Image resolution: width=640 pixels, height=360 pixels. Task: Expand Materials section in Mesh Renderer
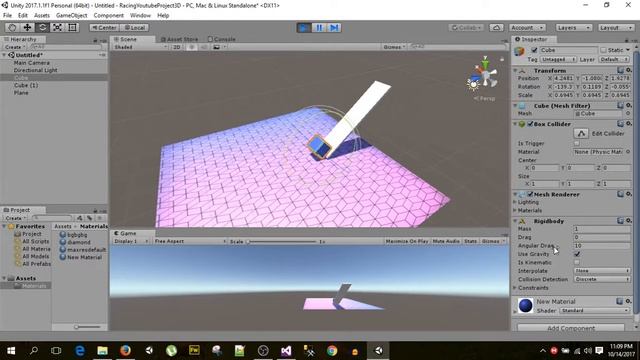[528, 210]
